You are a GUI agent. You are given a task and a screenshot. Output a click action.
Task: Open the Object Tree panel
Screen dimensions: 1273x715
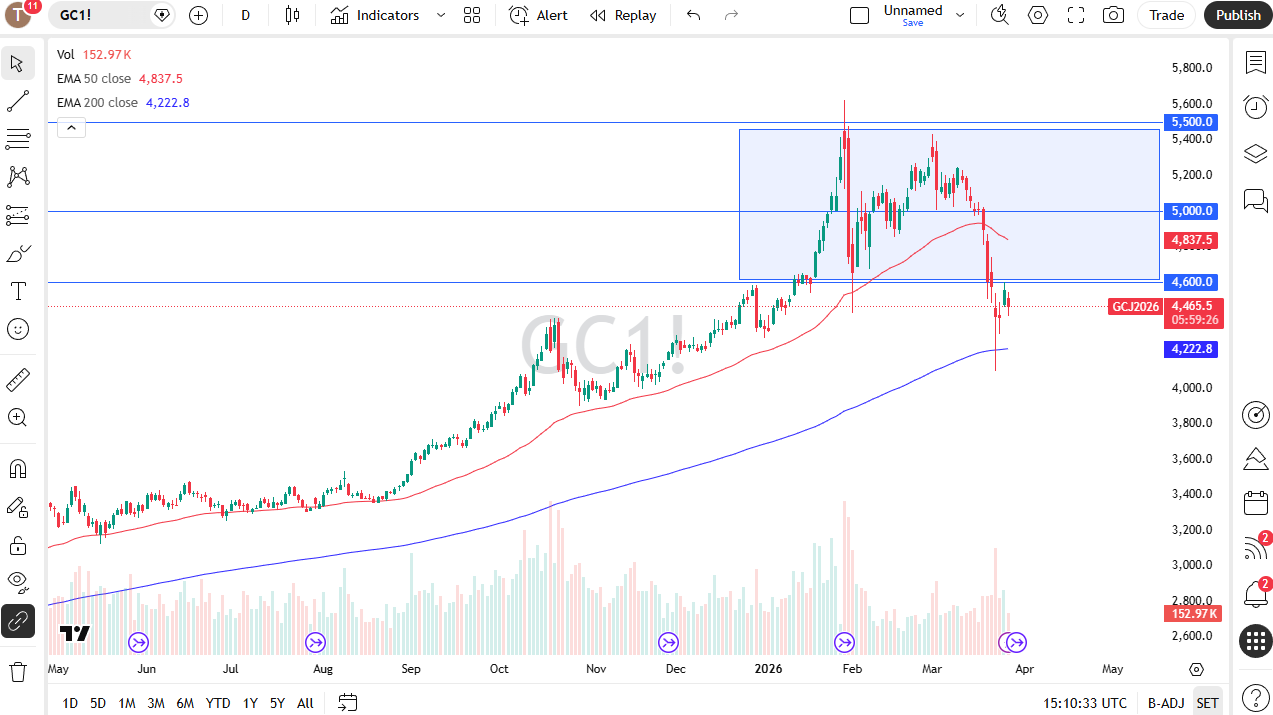pyautogui.click(x=1255, y=154)
